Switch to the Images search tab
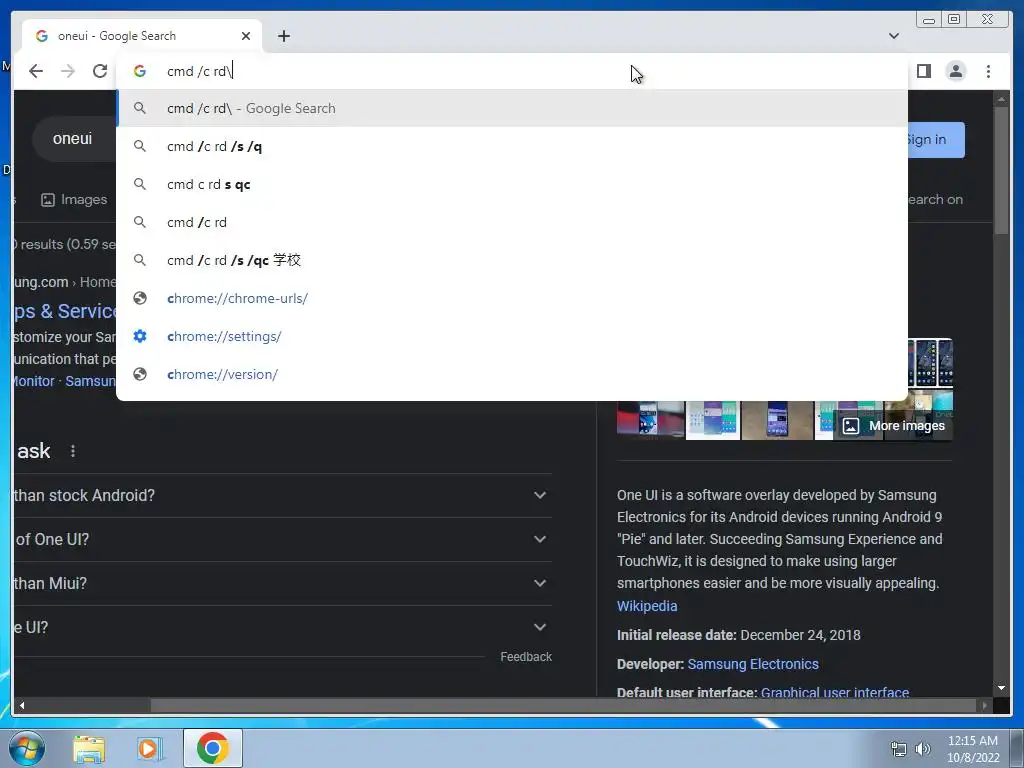 click(74, 200)
